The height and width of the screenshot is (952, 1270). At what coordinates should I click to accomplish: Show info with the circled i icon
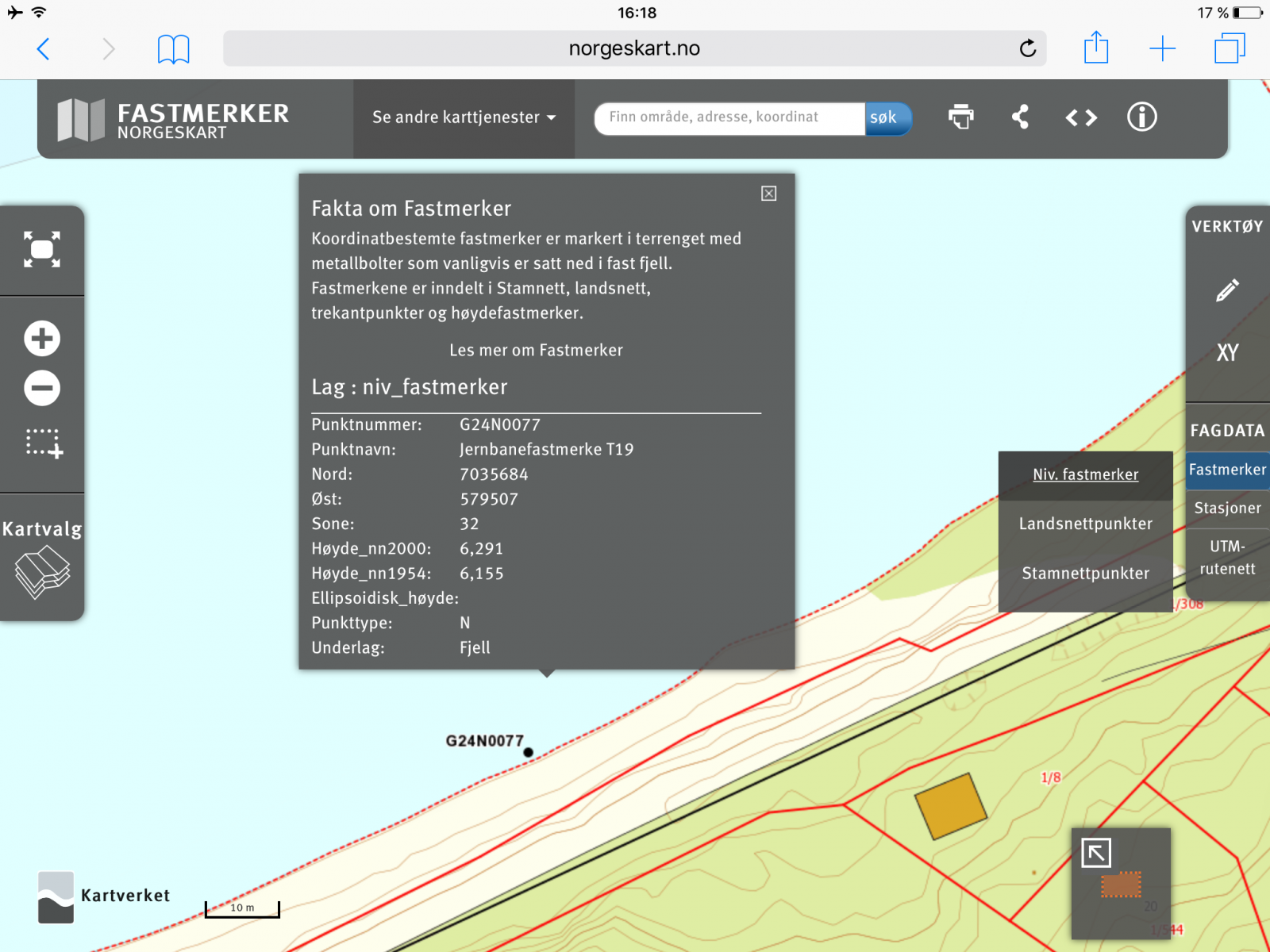coord(1141,117)
